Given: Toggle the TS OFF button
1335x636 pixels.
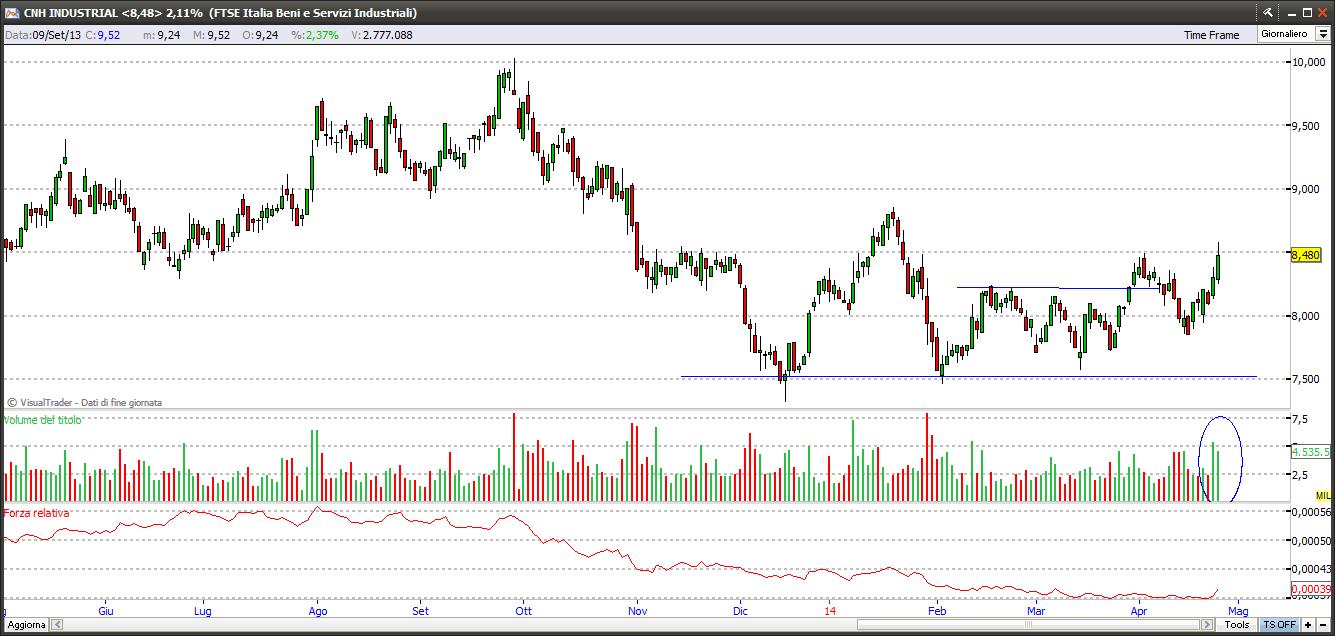Looking at the screenshot, I should click(1279, 625).
